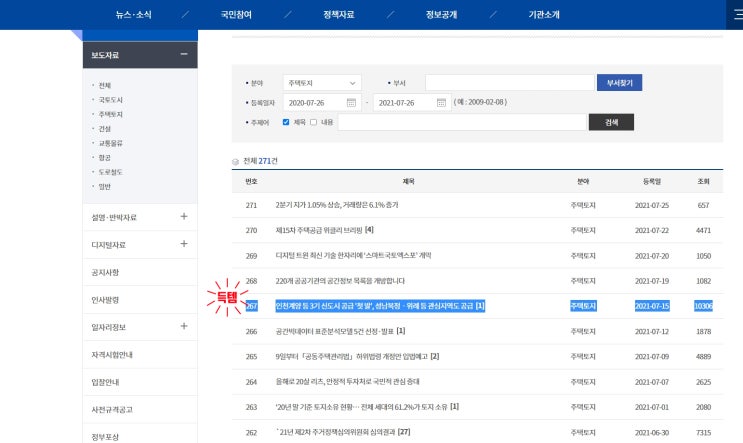Open the 분야 dropdown showing 주택토지

click(x=322, y=83)
